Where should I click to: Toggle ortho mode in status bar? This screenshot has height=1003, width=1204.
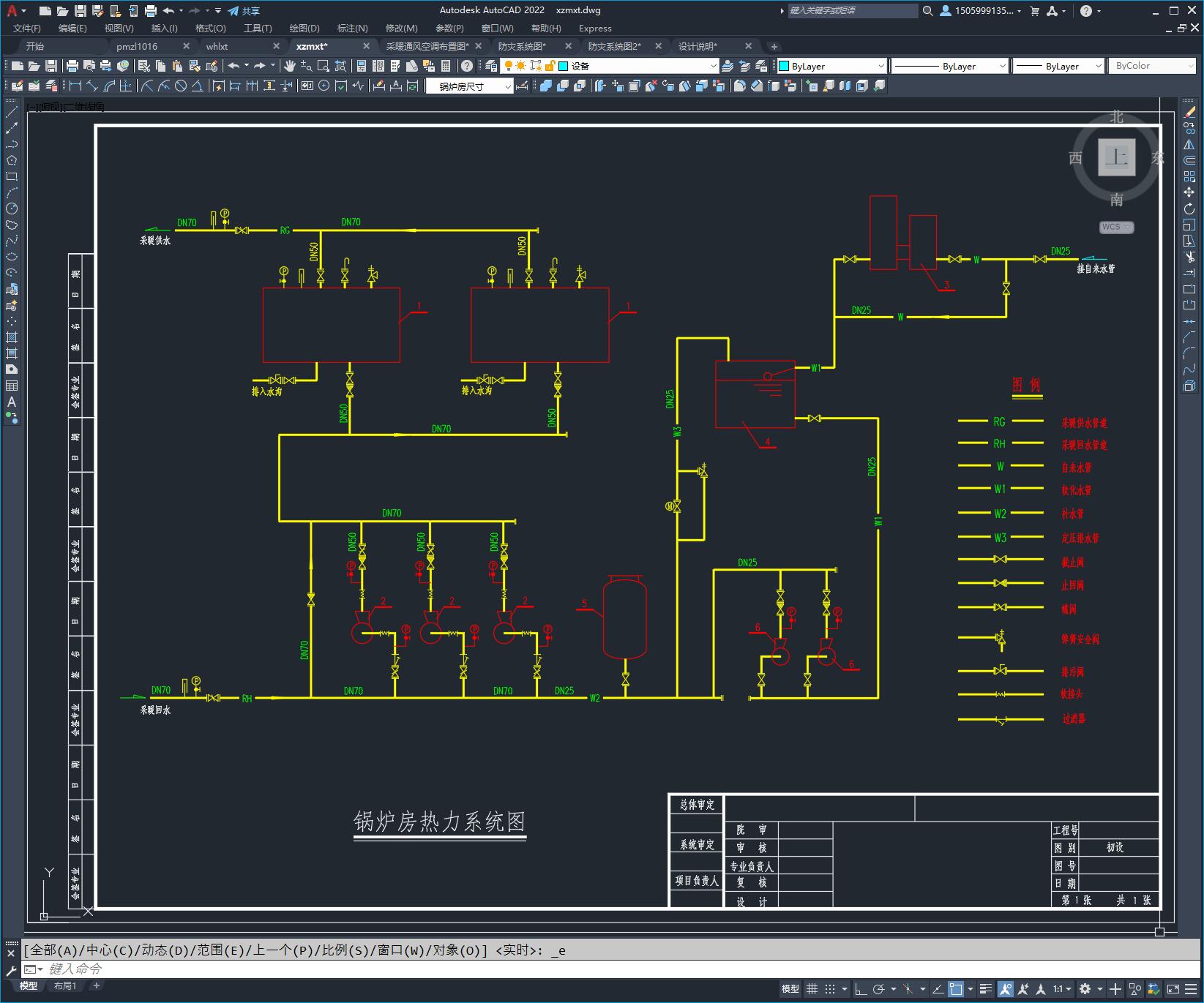coord(861,989)
